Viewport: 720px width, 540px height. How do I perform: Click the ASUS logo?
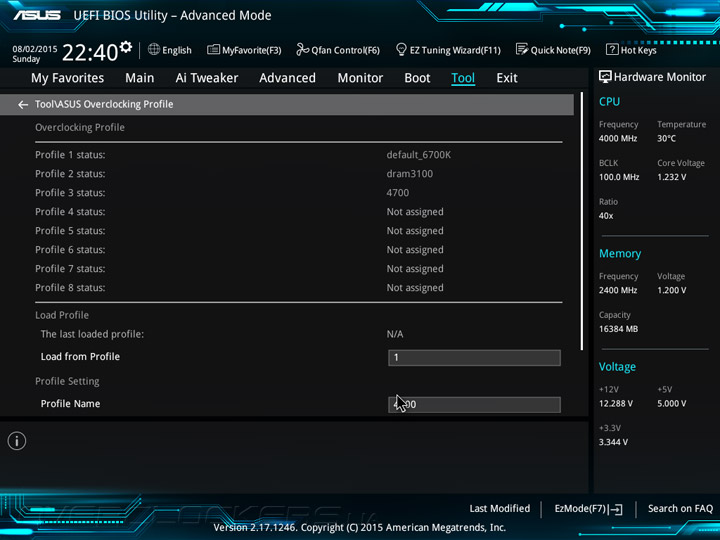tap(37, 15)
